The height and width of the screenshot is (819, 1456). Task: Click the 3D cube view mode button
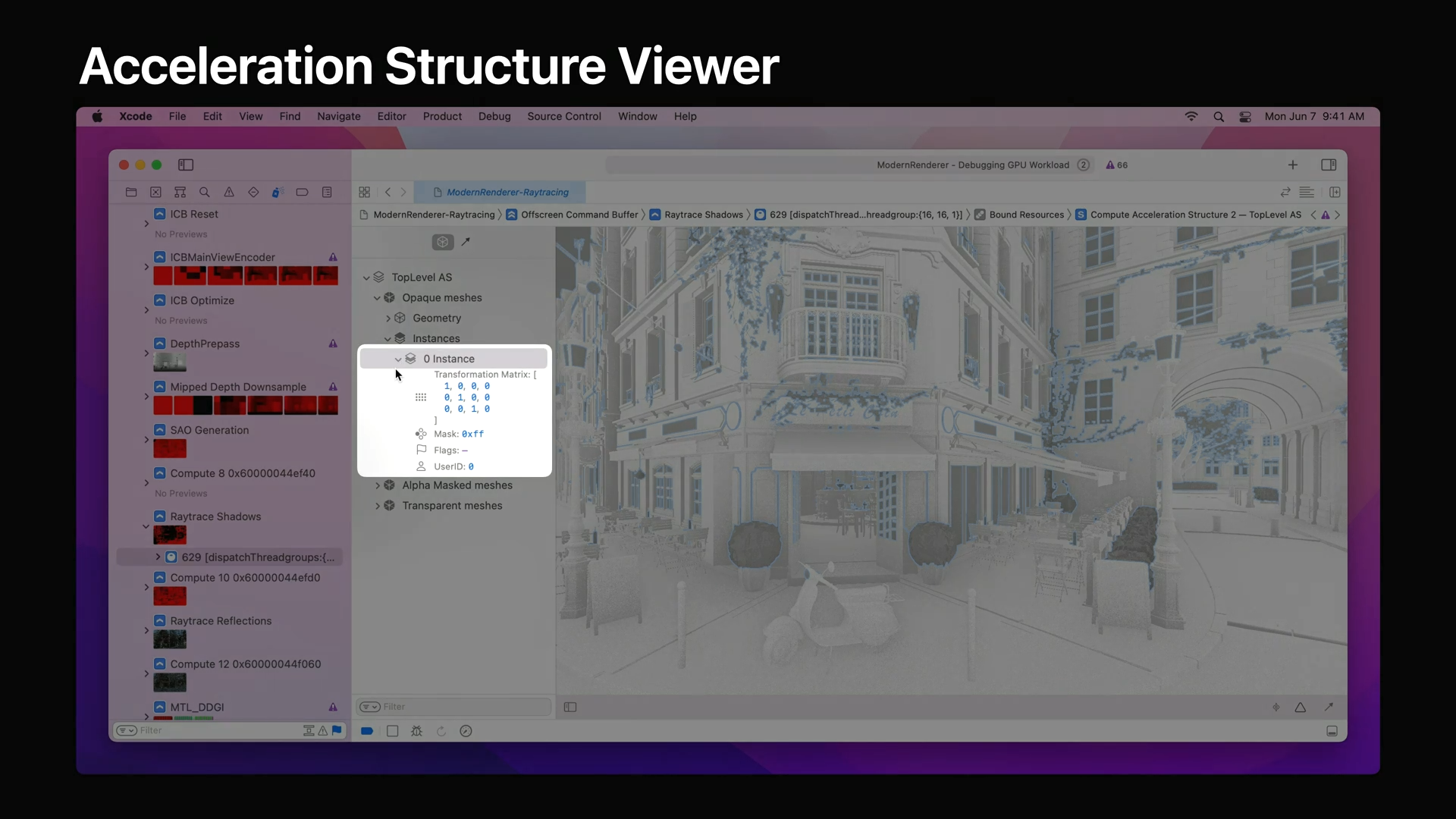point(443,242)
